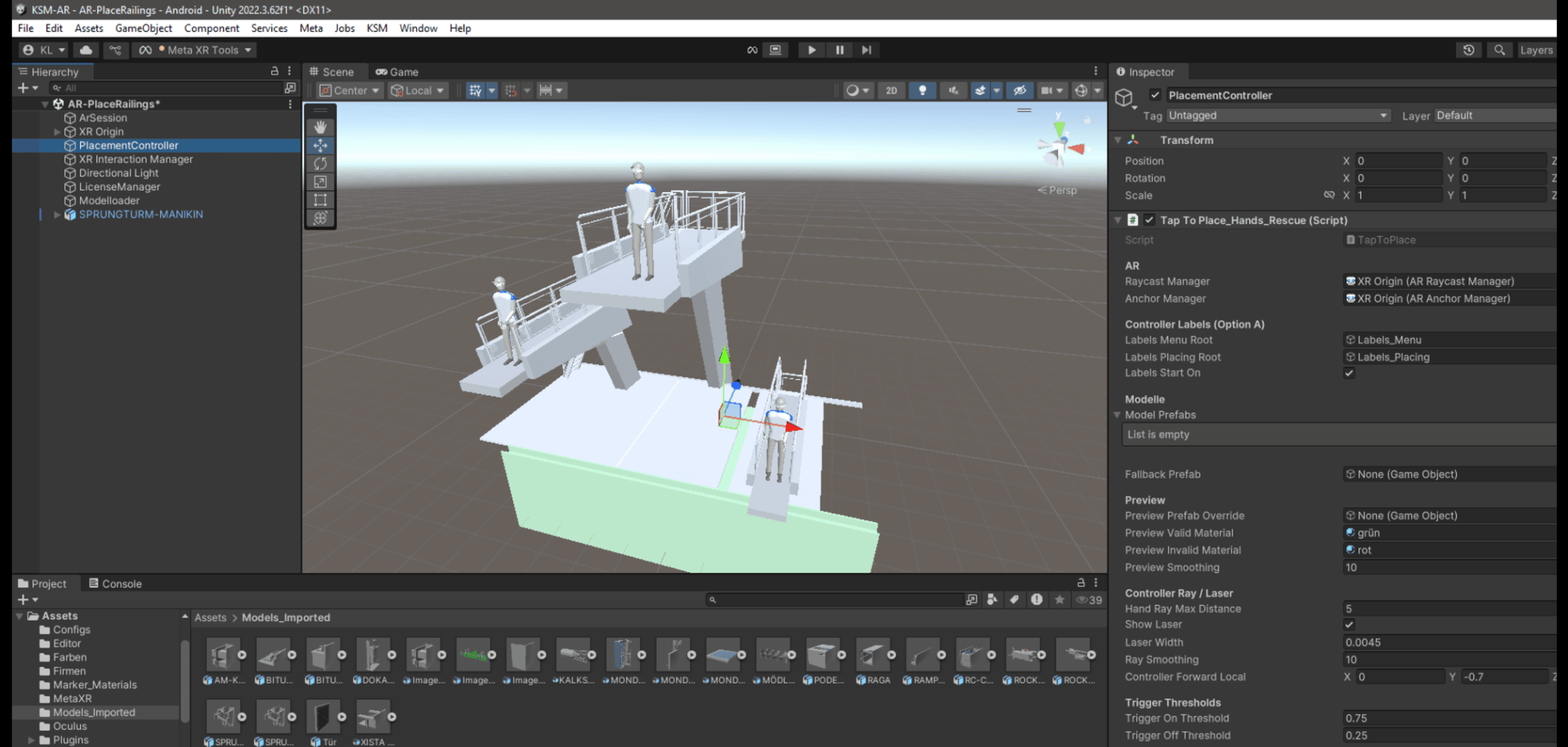Image resolution: width=1568 pixels, height=747 pixels.
Task: Select XR Interaction Manager in Hierarchy
Action: (136, 159)
